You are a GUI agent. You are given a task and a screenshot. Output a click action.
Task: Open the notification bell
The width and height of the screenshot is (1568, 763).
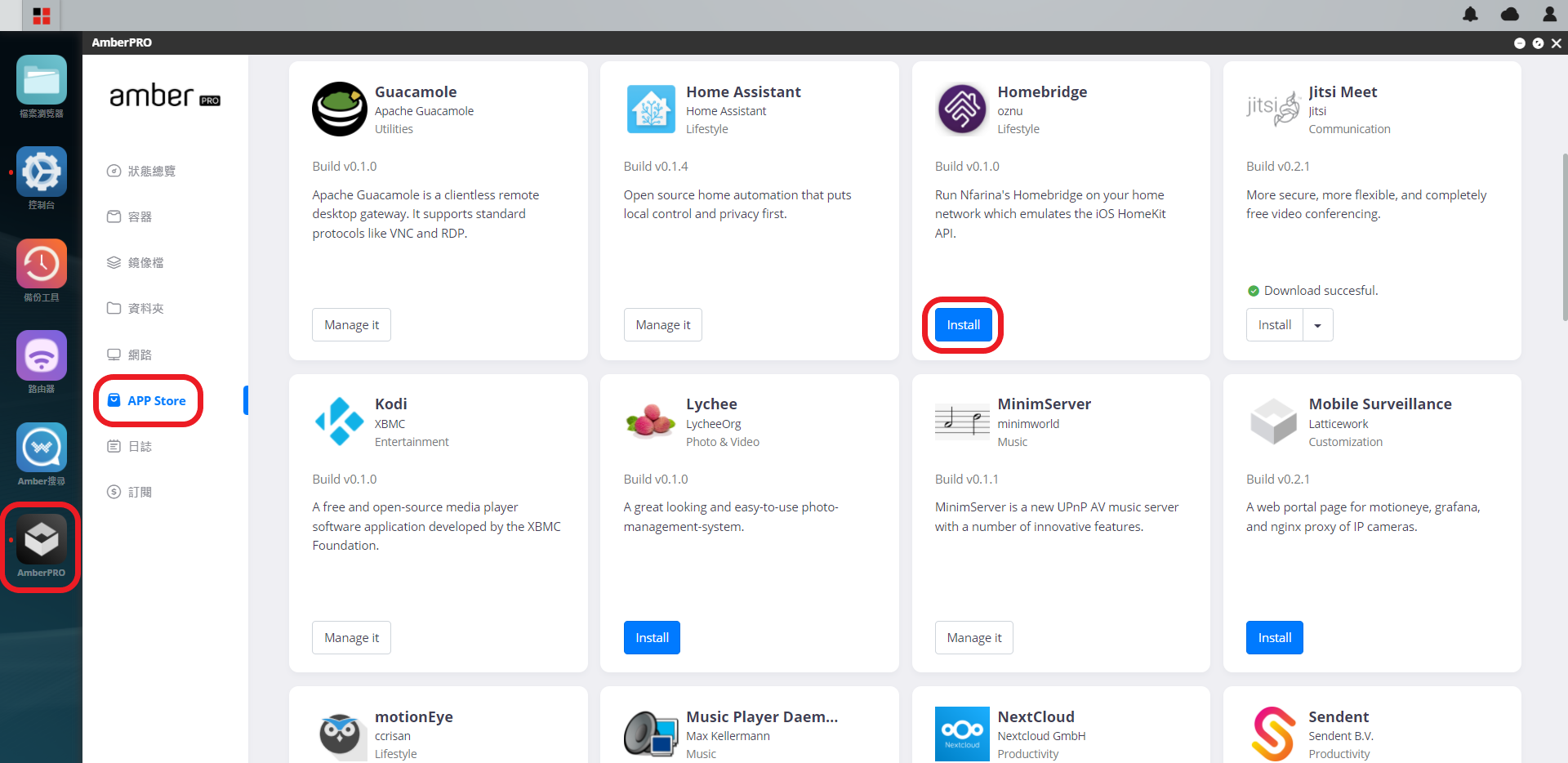1470,14
